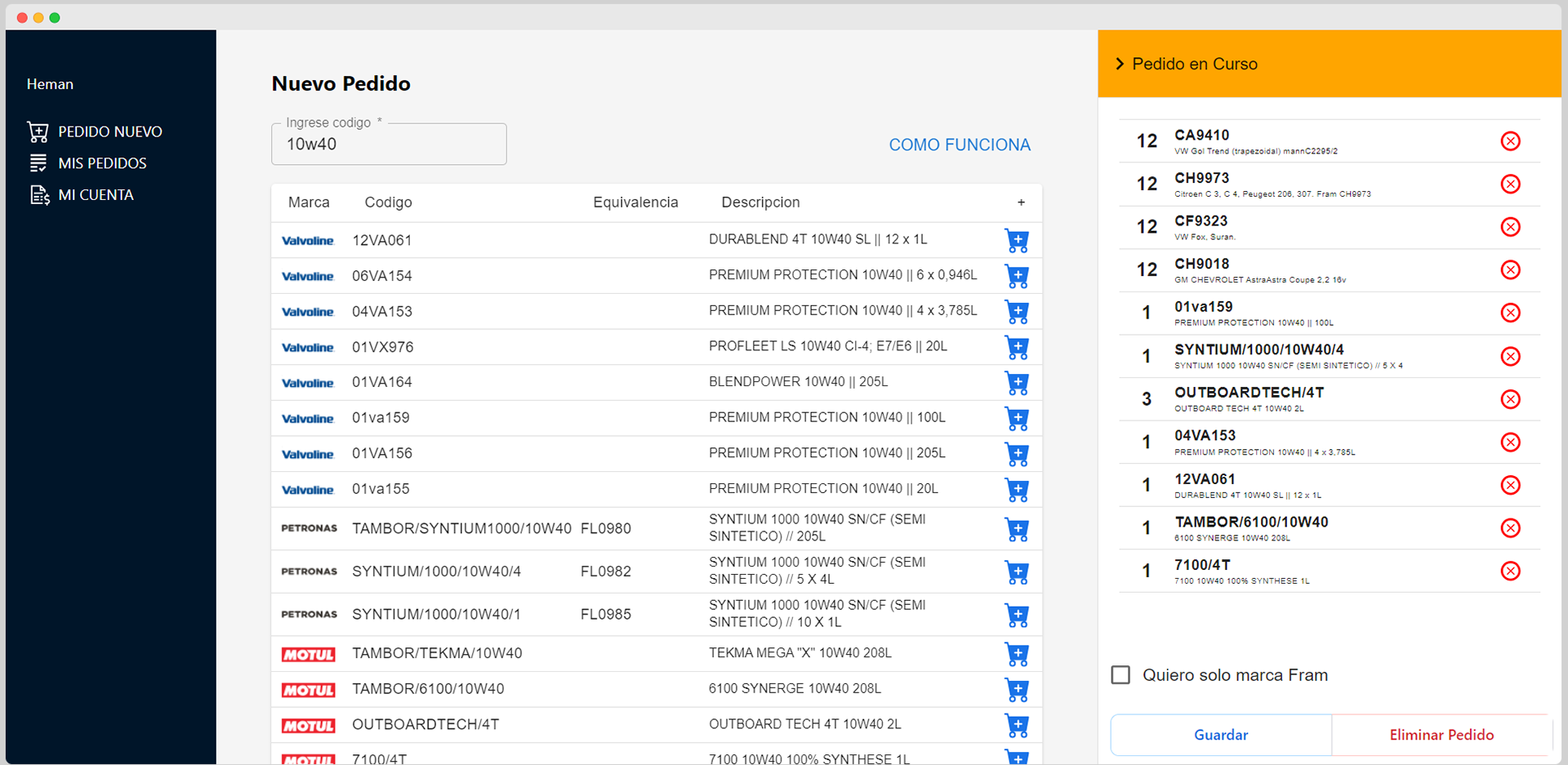
Task: Click Valvoline logo in 12VA061 row
Action: pyautogui.click(x=308, y=241)
